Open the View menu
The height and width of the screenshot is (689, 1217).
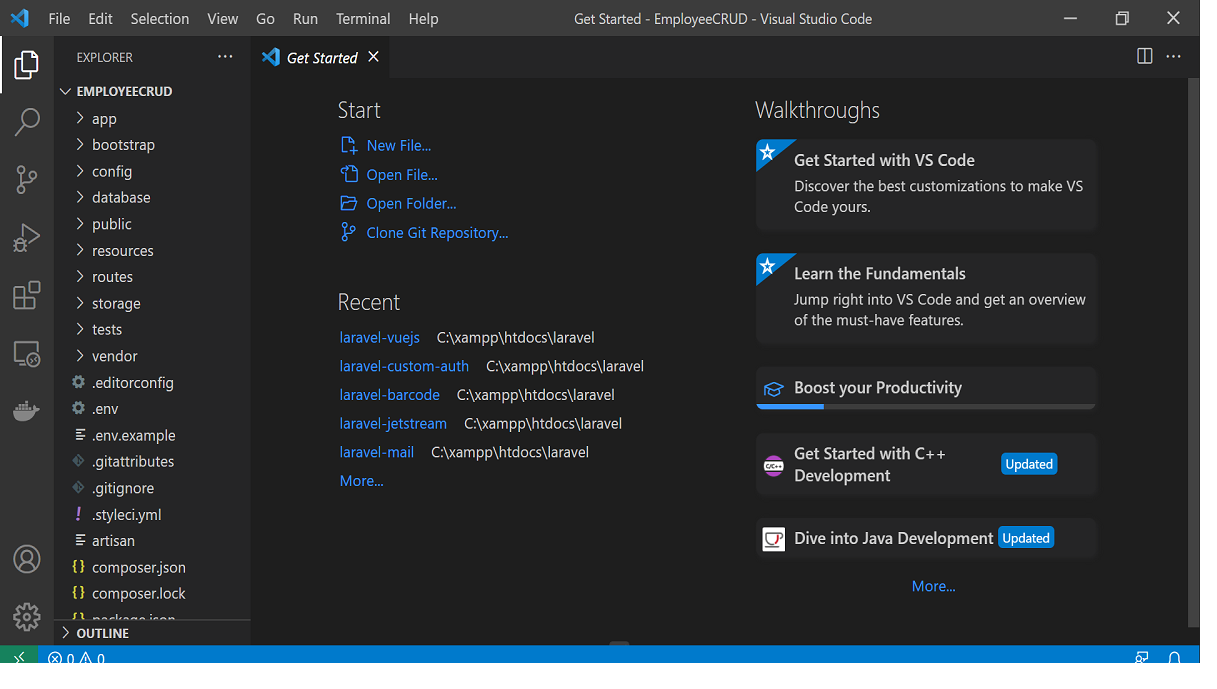click(x=223, y=18)
